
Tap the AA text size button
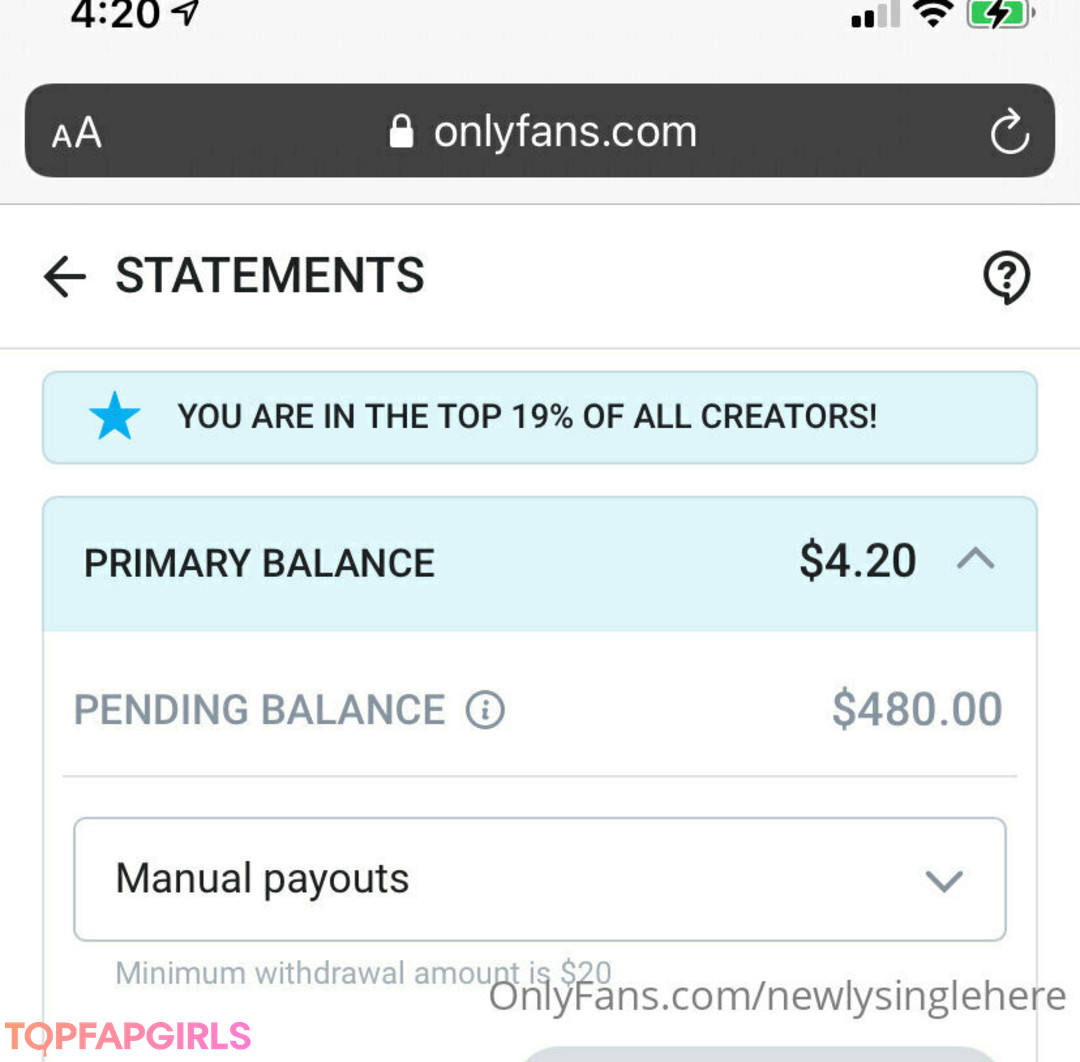coord(77,132)
